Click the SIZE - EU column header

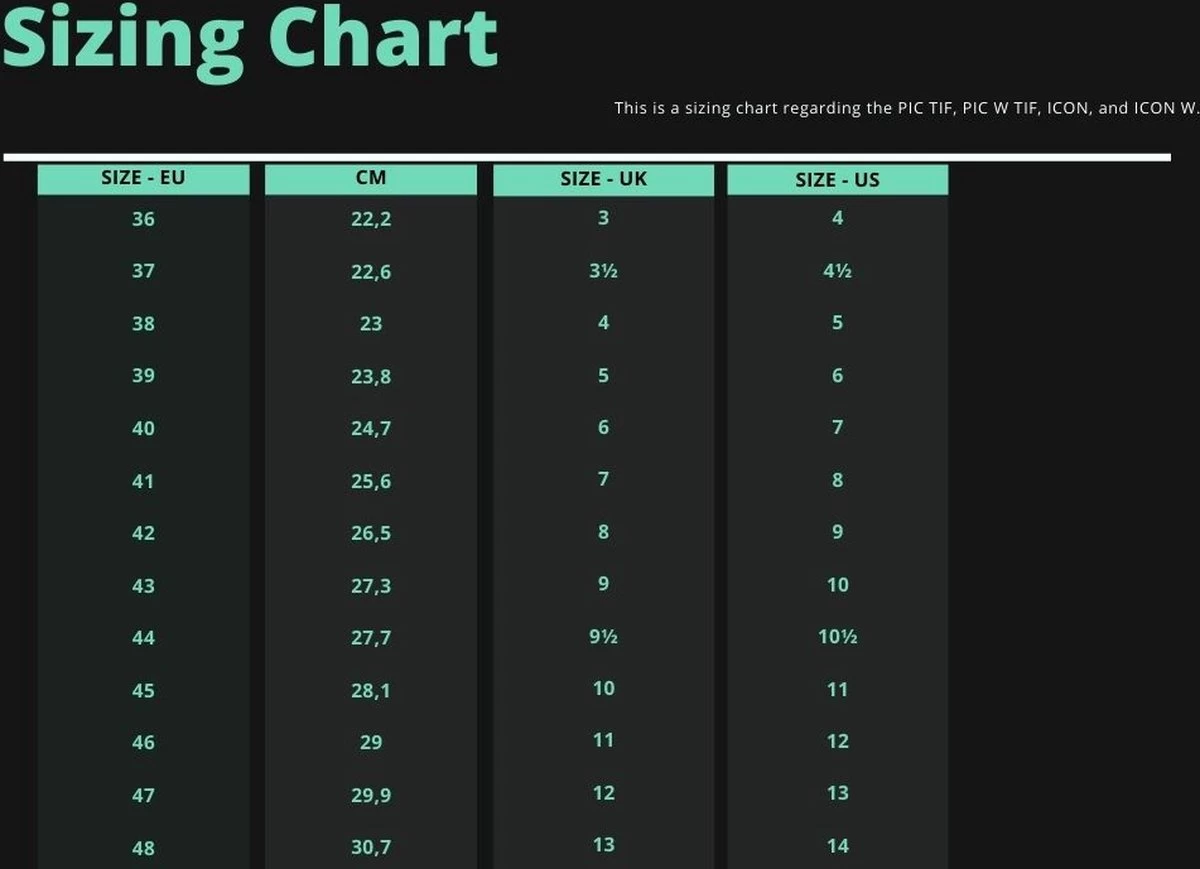[x=143, y=179]
